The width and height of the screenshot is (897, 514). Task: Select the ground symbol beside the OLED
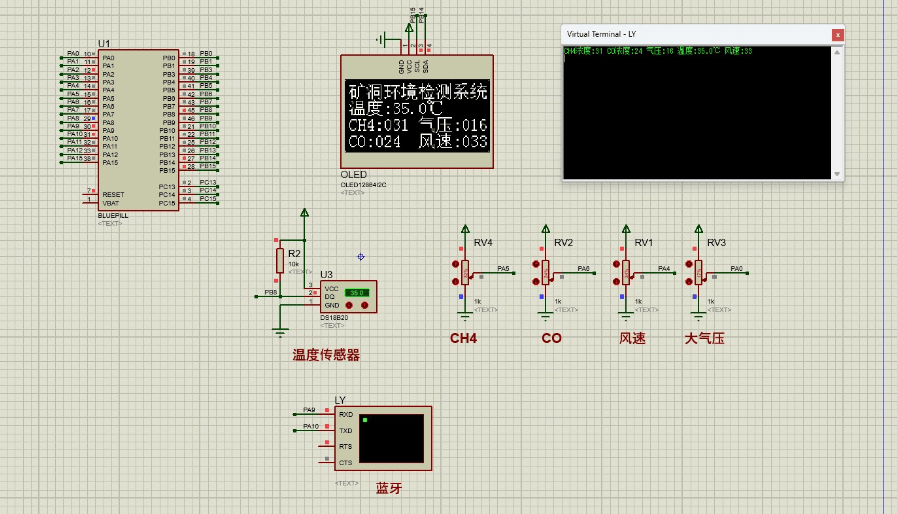pyautogui.click(x=380, y=41)
